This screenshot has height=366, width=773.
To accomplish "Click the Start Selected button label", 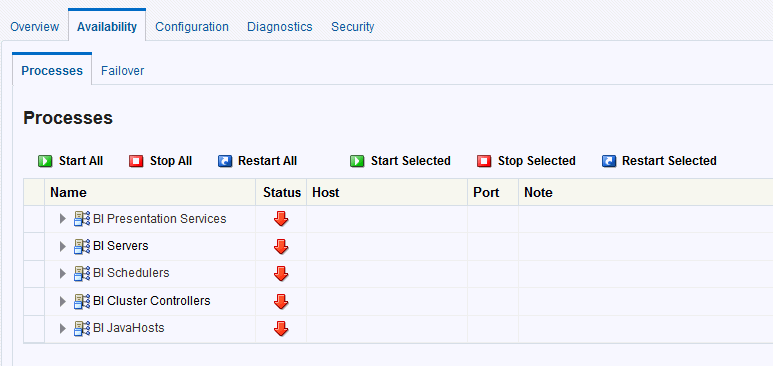I will click(x=411, y=161).
